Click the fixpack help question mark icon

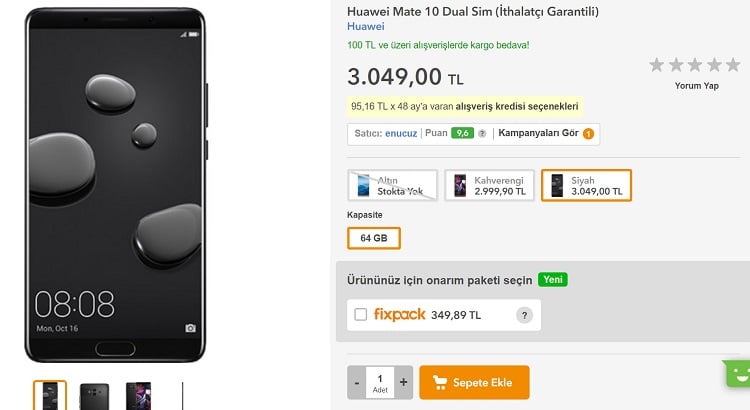524,315
